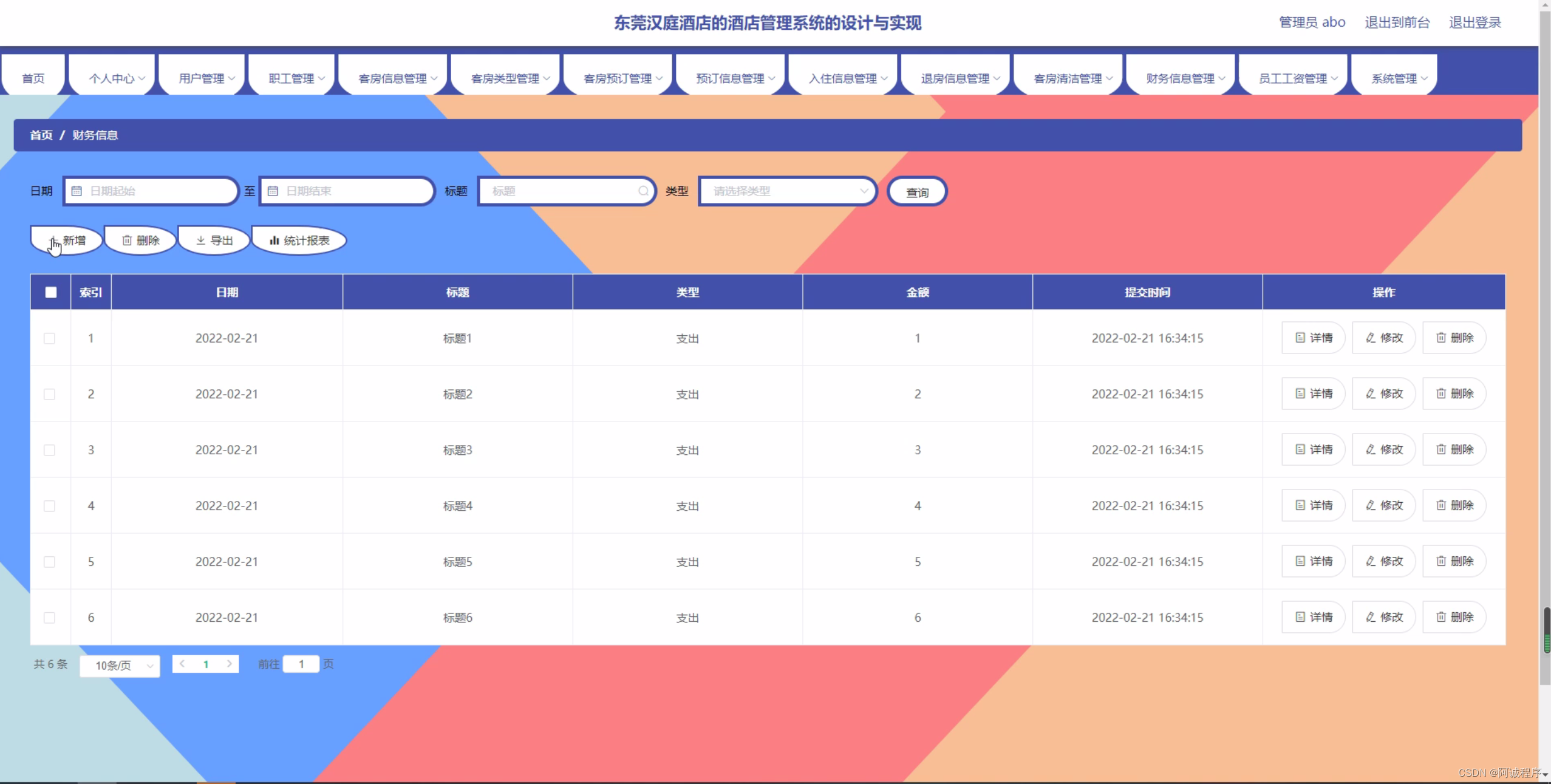The height and width of the screenshot is (784, 1551).
Task: Open the 统计报表 bar chart icon
Action: [274, 240]
